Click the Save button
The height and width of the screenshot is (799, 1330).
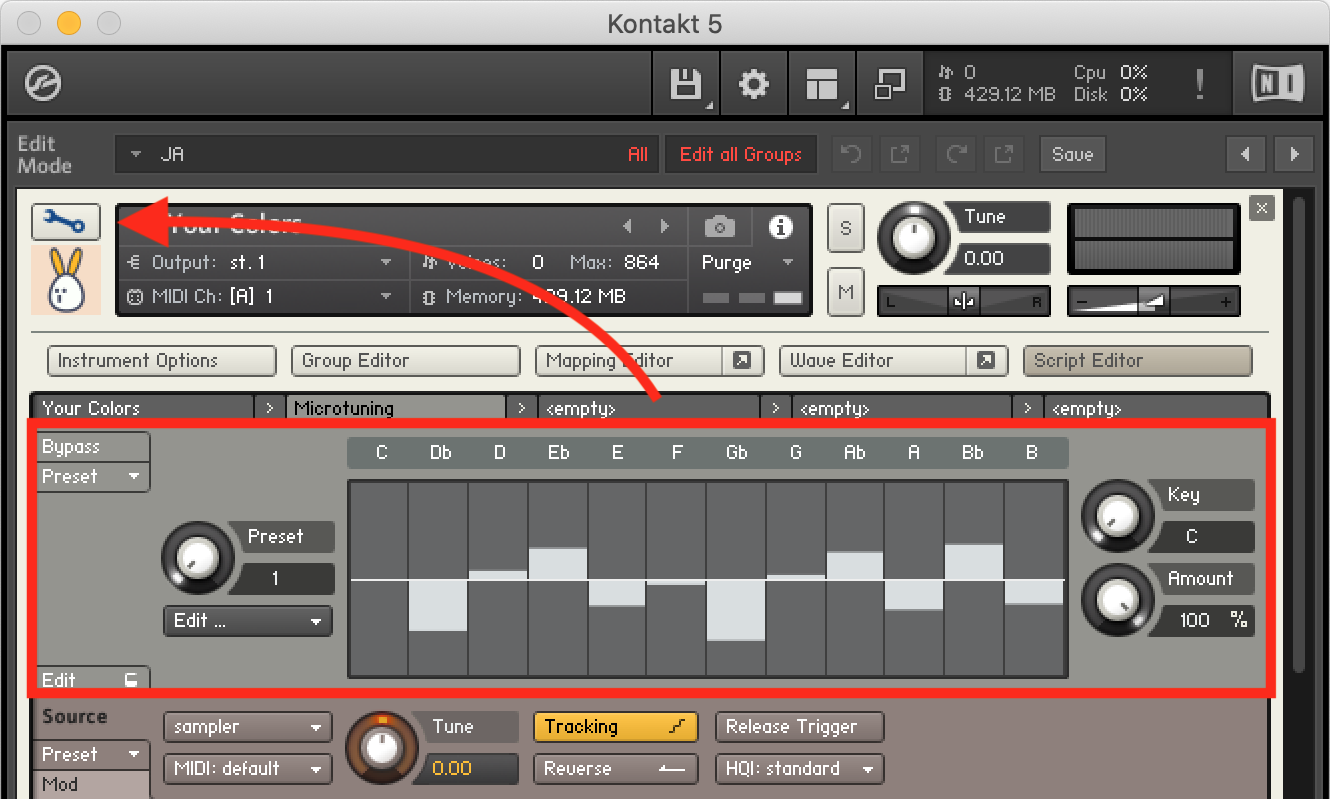[x=1072, y=154]
